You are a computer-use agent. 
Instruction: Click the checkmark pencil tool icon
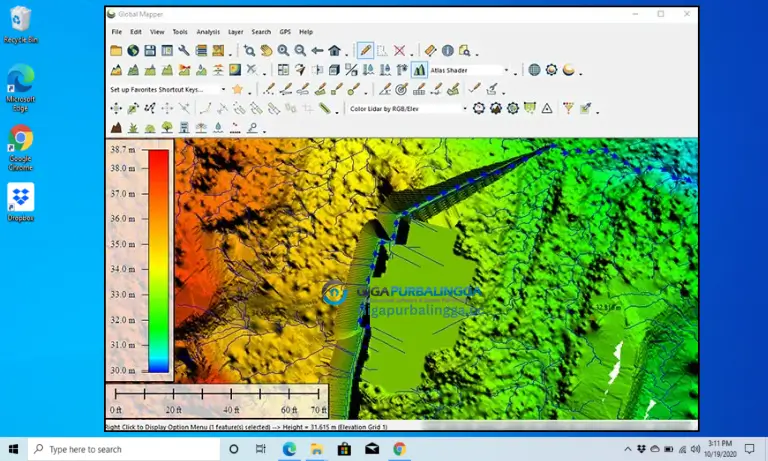click(474, 89)
